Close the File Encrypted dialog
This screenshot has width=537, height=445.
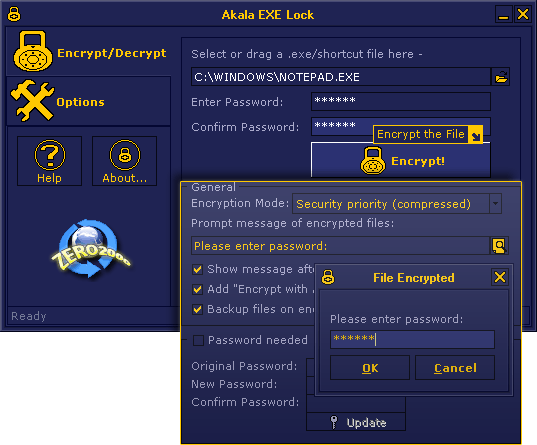tap(500, 277)
